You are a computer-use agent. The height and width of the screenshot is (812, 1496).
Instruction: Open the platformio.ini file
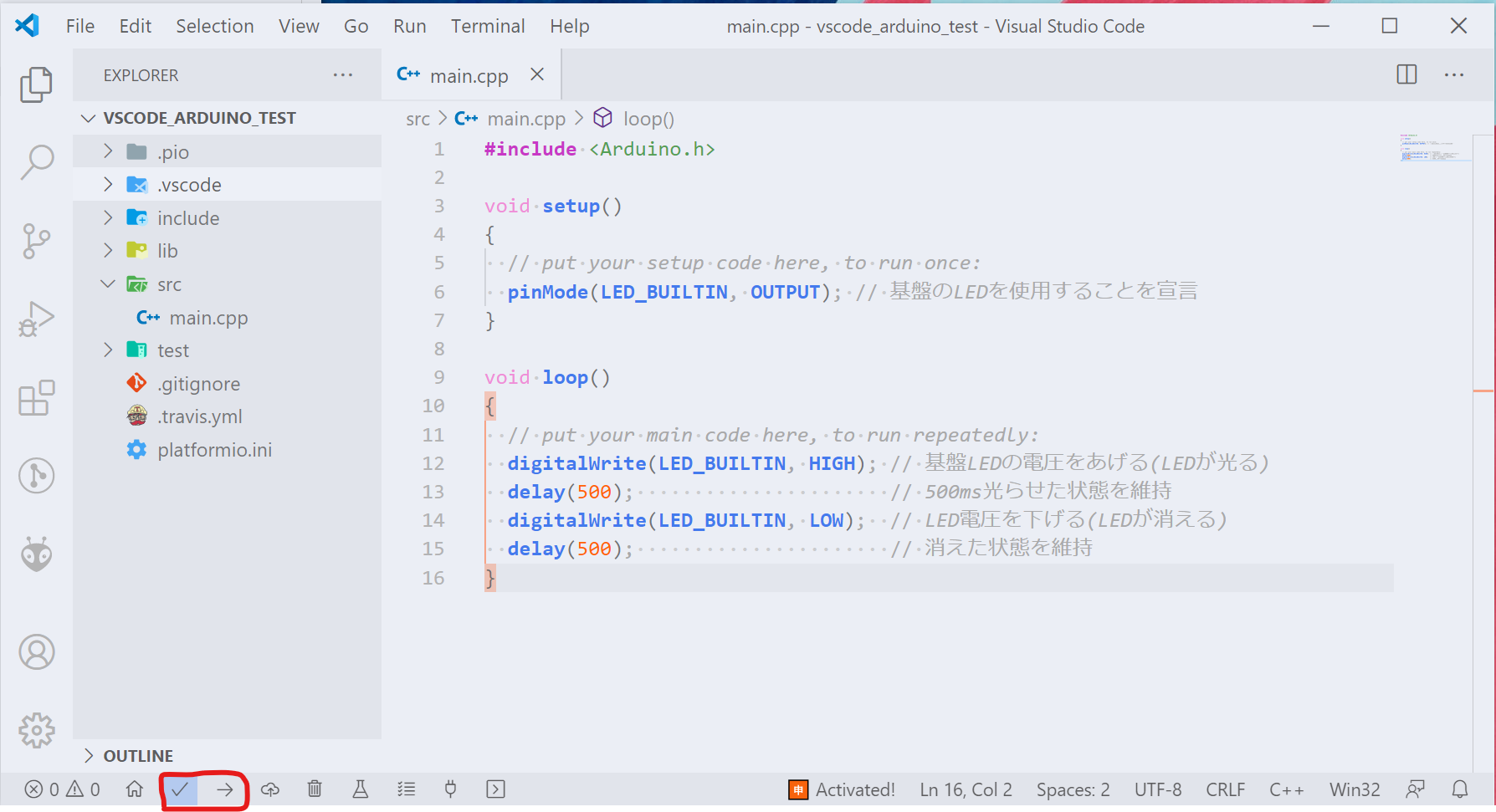pyautogui.click(x=227, y=450)
